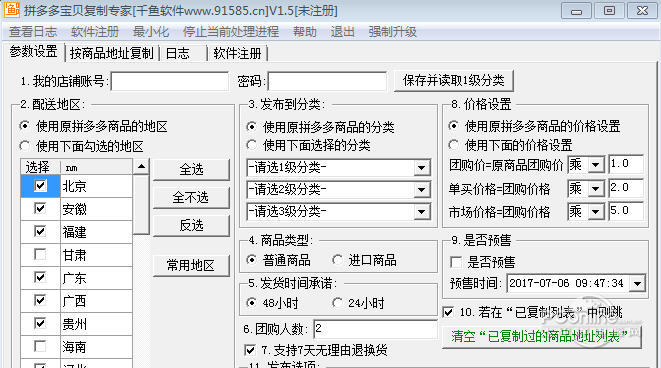Screen dimensions: 661x368
Task: Focus the 团购人数 input field
Action: coord(376,329)
